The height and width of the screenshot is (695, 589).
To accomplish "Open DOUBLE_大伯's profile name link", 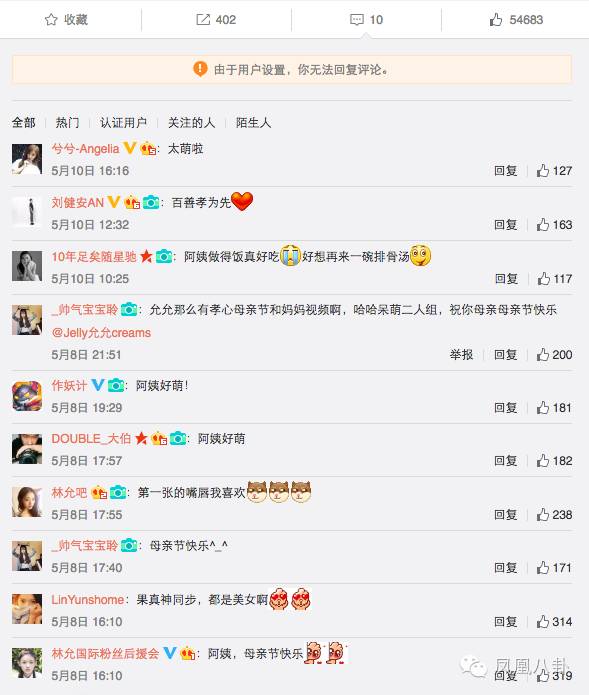I will click(x=91, y=439).
